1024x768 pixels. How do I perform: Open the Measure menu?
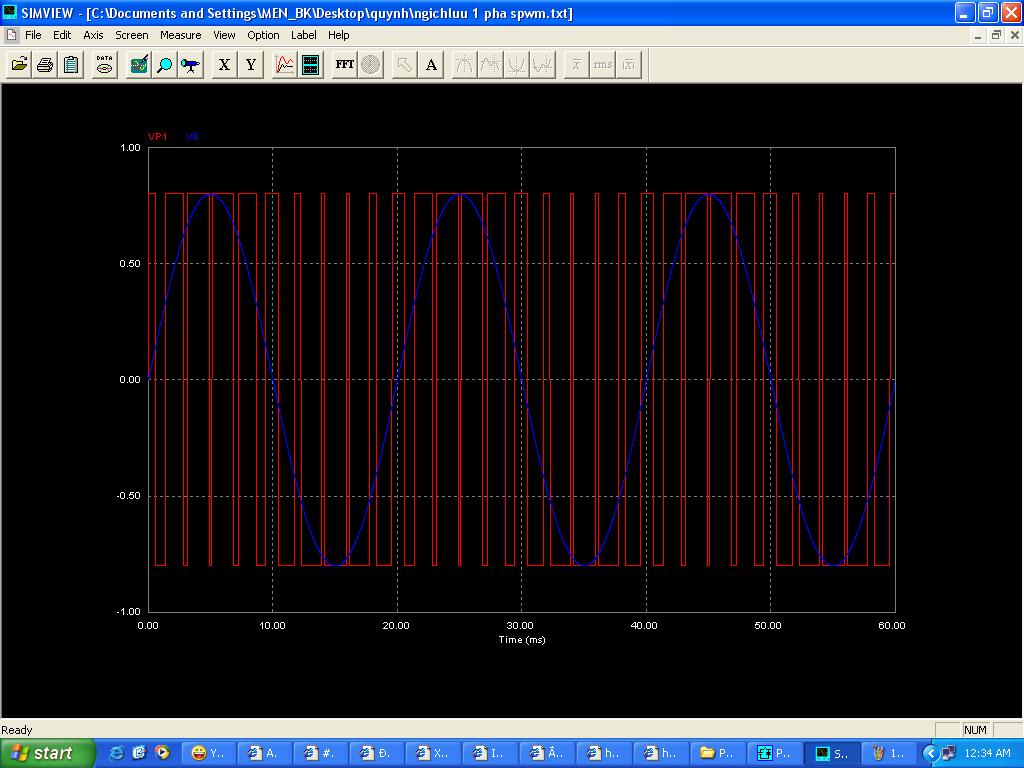pyautogui.click(x=180, y=35)
